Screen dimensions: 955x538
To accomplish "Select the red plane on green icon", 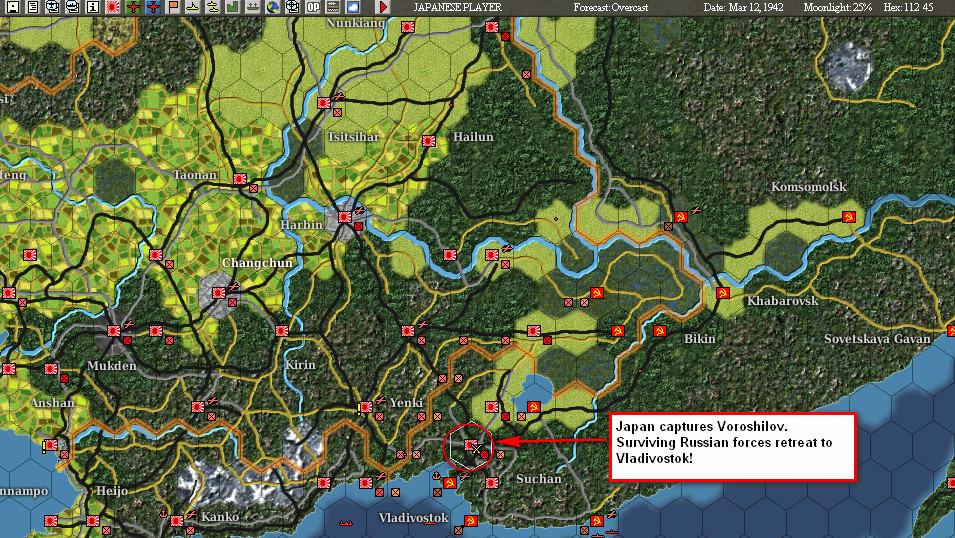I will click(133, 7).
